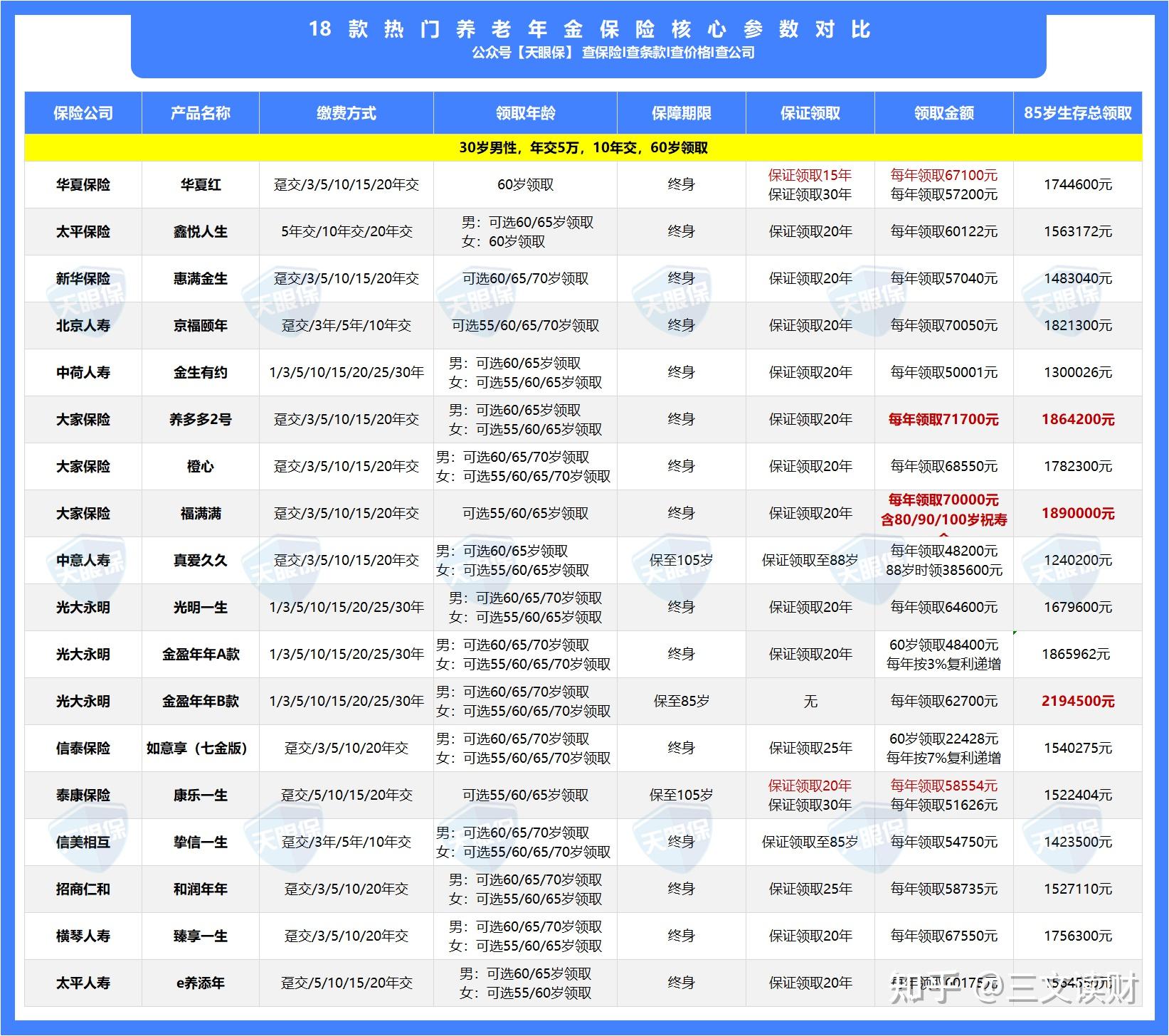Select the 中荷人寿 company cell
This screenshot has height=1036, width=1169.
point(83,373)
